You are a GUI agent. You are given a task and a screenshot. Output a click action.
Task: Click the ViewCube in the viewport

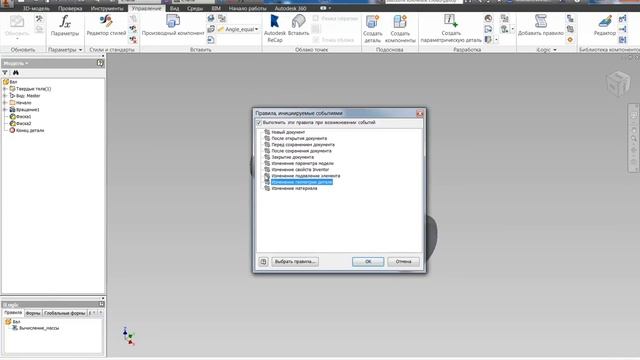618,83
